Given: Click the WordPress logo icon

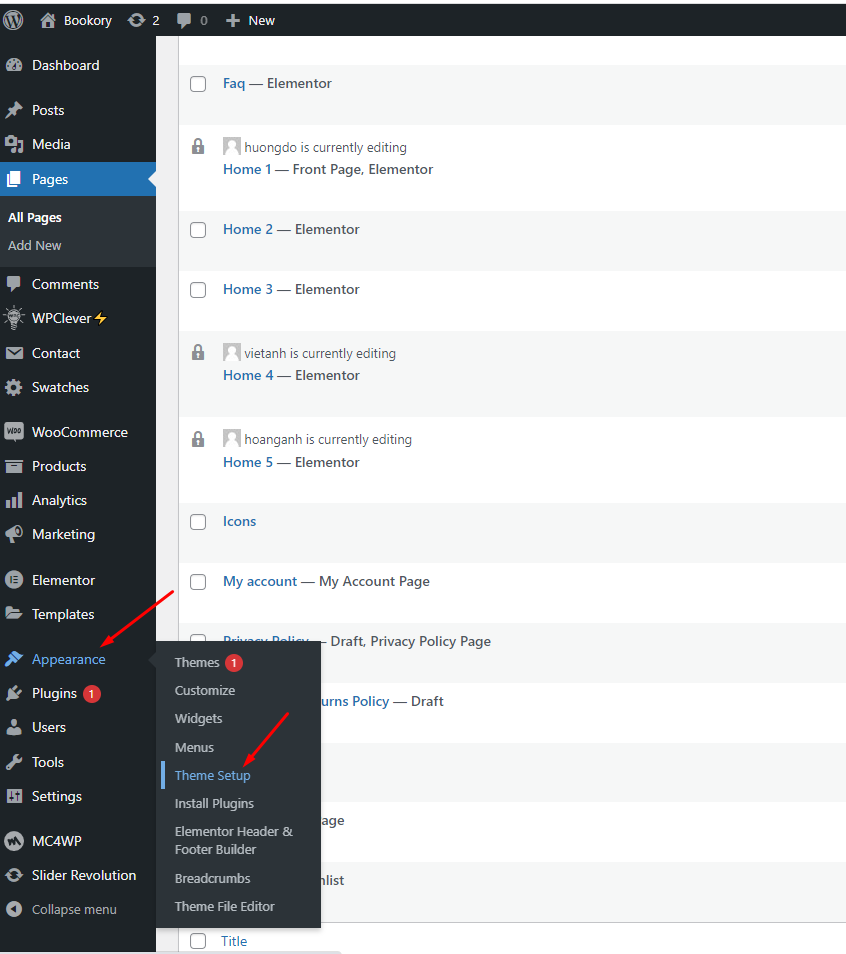Looking at the screenshot, I should tap(14, 20).
